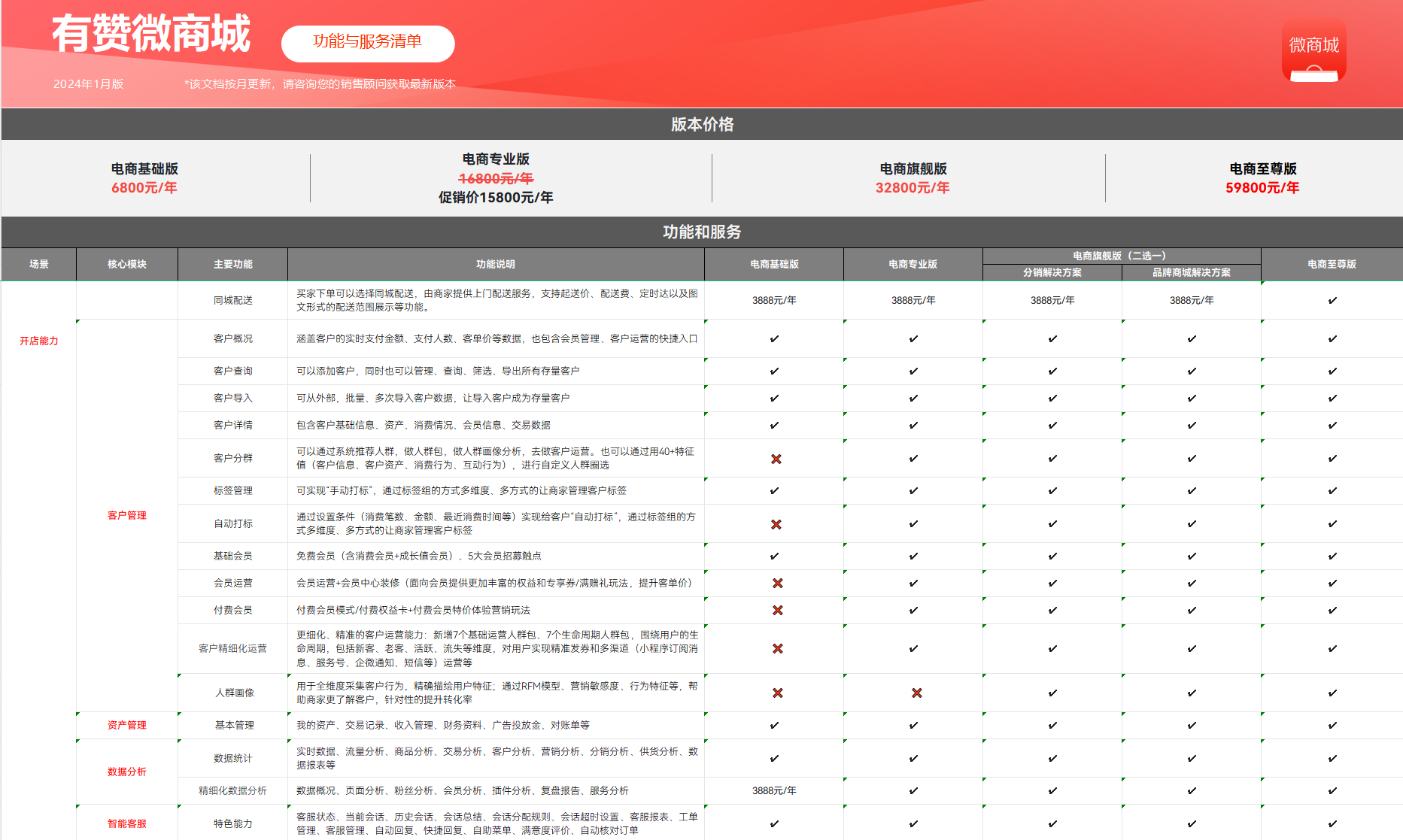
Task: Click the struck-through 16800元/年 price
Action: pyautogui.click(x=496, y=178)
